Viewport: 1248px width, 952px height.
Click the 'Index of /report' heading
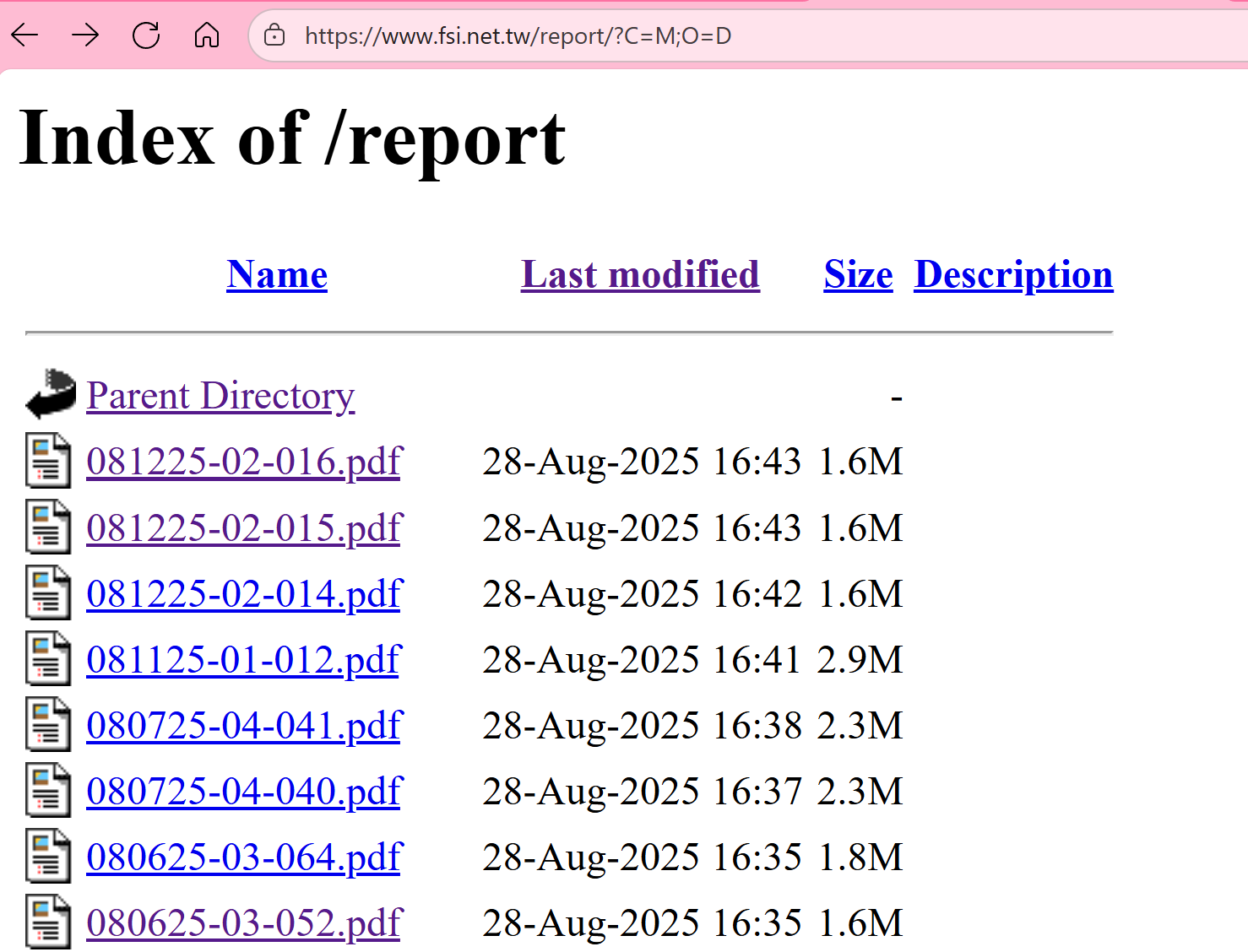[292, 140]
